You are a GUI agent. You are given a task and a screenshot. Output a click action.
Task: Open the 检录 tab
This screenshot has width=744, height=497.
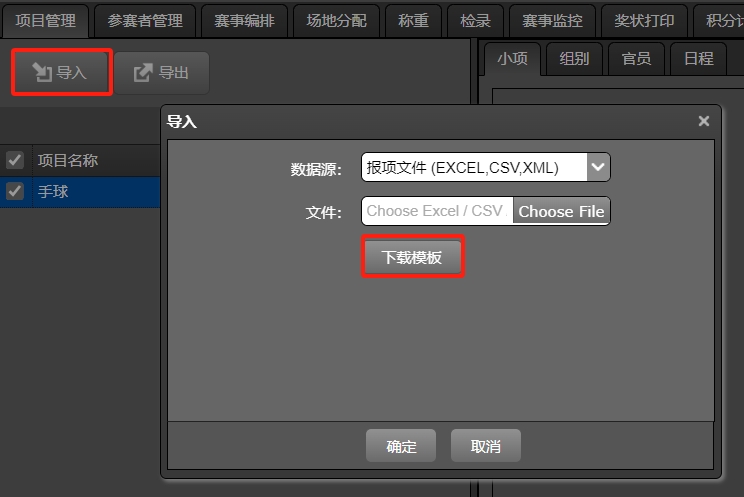pos(475,21)
